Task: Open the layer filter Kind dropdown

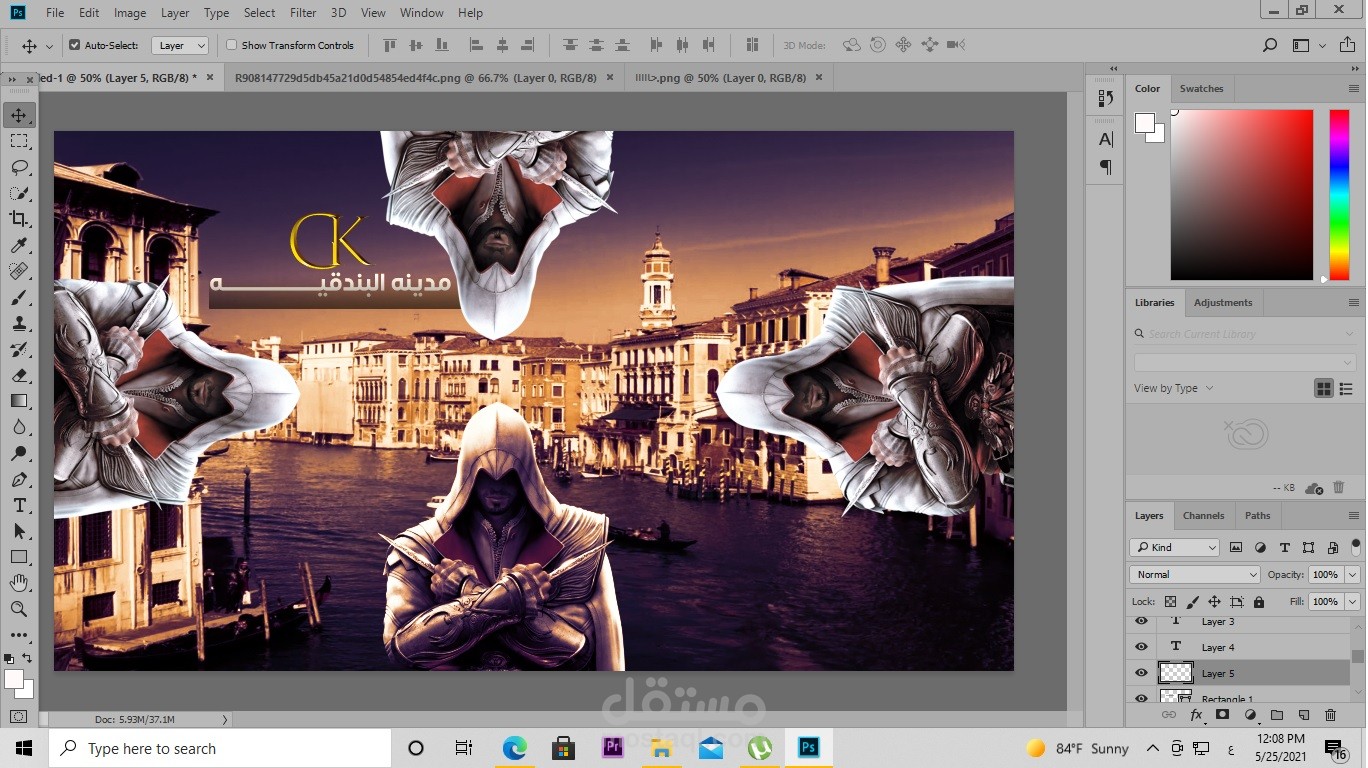Action: (1174, 547)
